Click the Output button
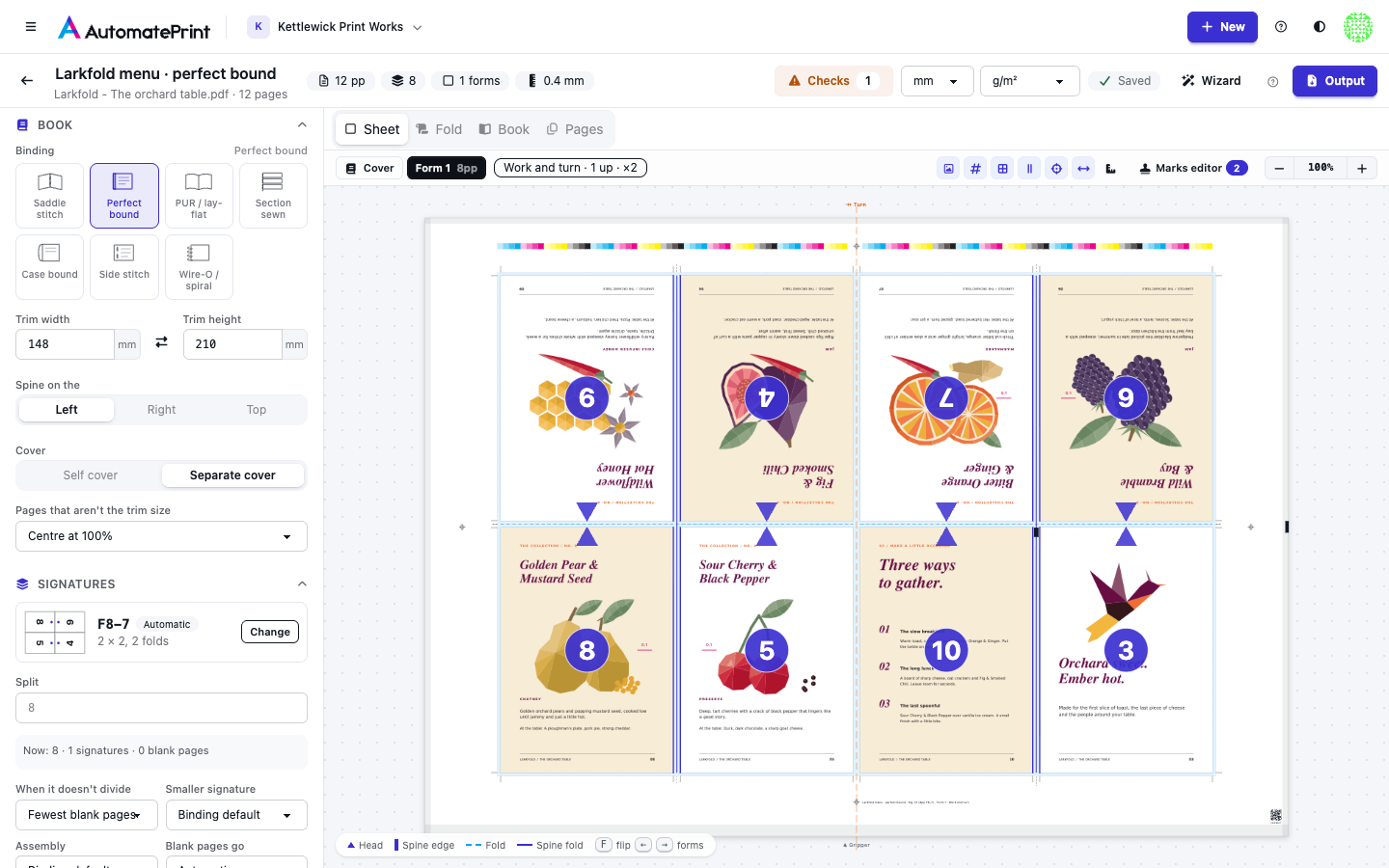This screenshot has height=868, width=1389. pyautogui.click(x=1335, y=81)
